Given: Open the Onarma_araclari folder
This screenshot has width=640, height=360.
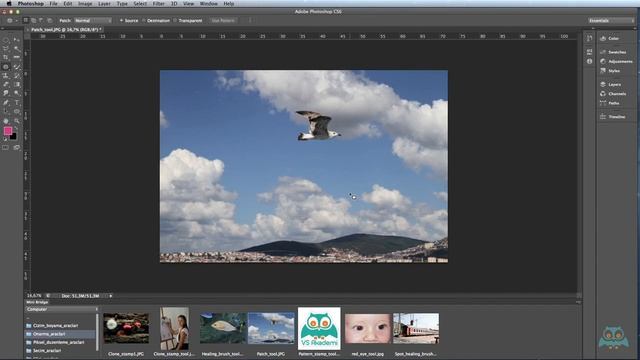Looking at the screenshot, I should (49, 334).
